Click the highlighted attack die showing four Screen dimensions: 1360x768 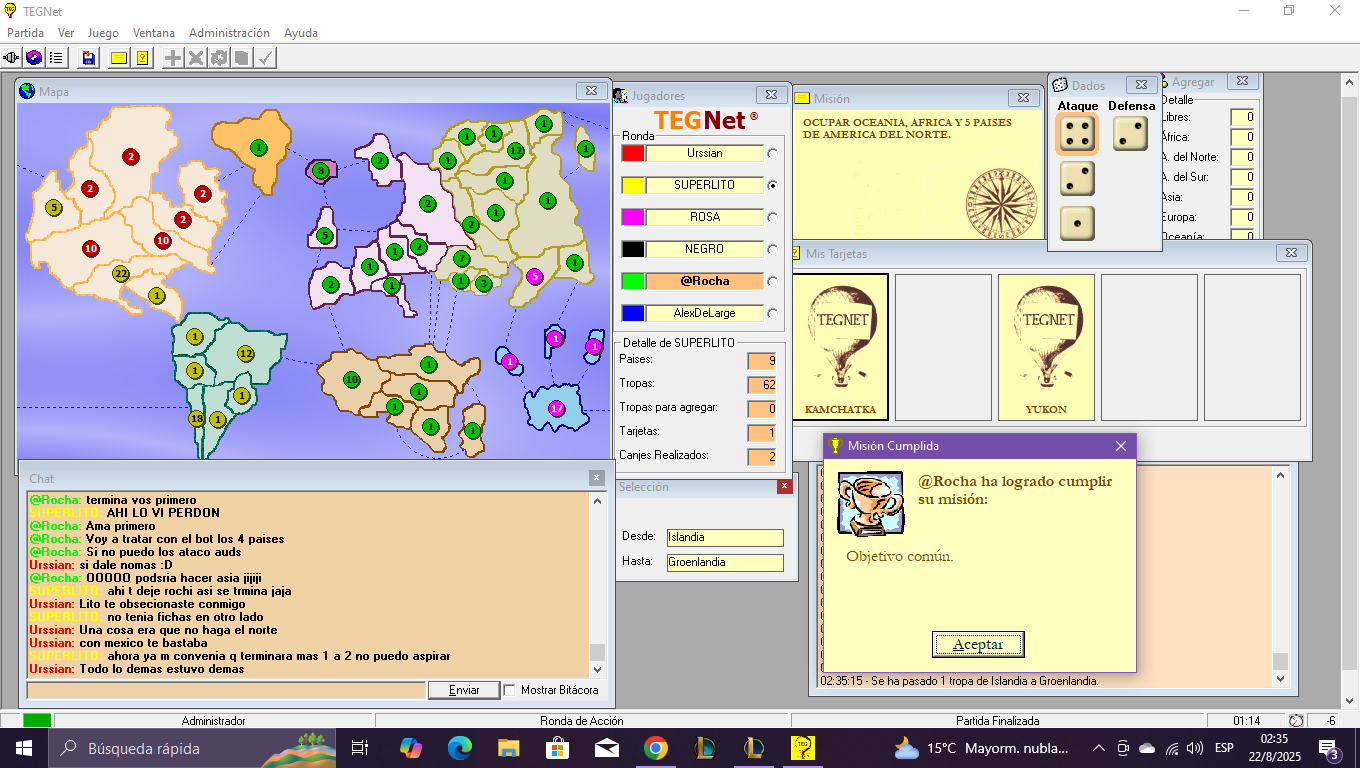(x=1077, y=134)
